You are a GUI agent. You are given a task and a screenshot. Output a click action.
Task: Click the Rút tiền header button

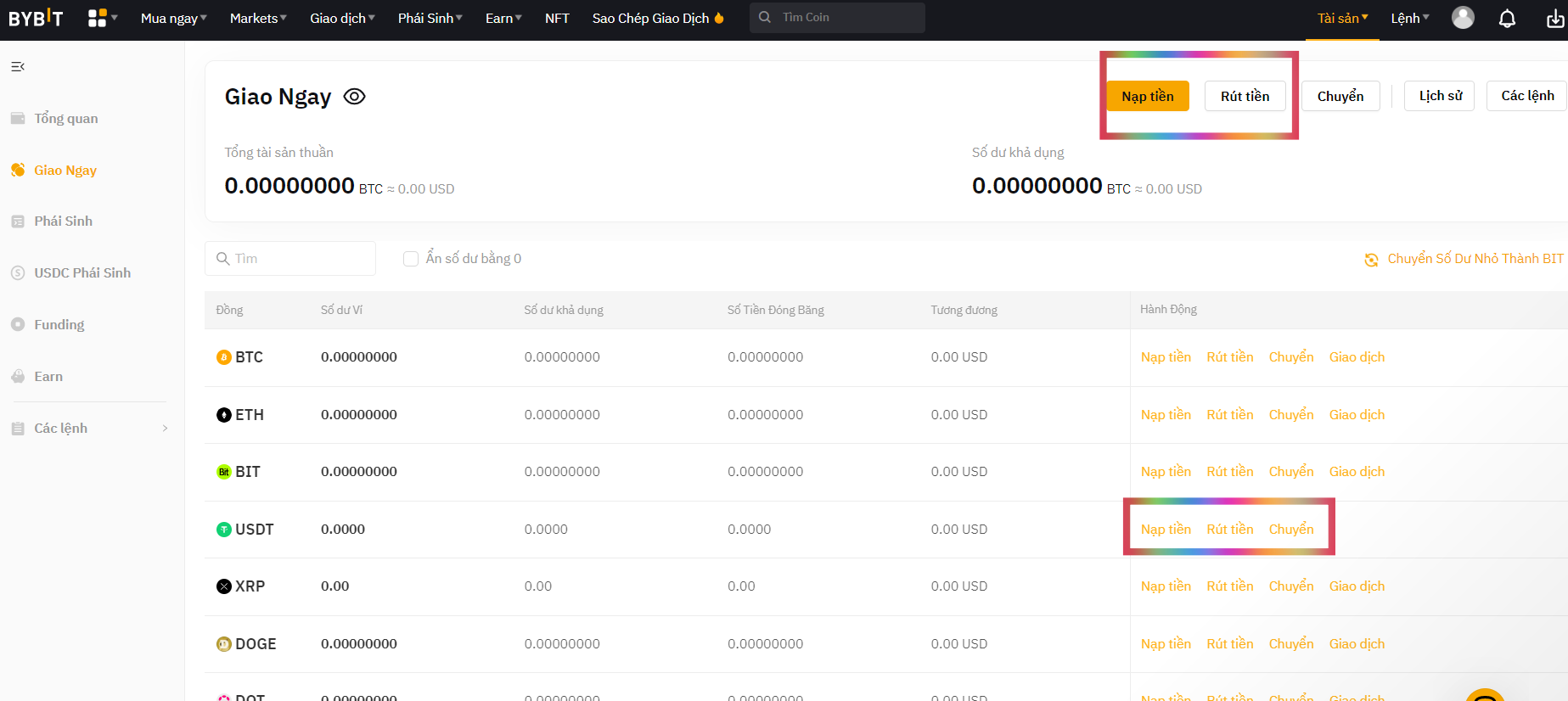(1245, 96)
